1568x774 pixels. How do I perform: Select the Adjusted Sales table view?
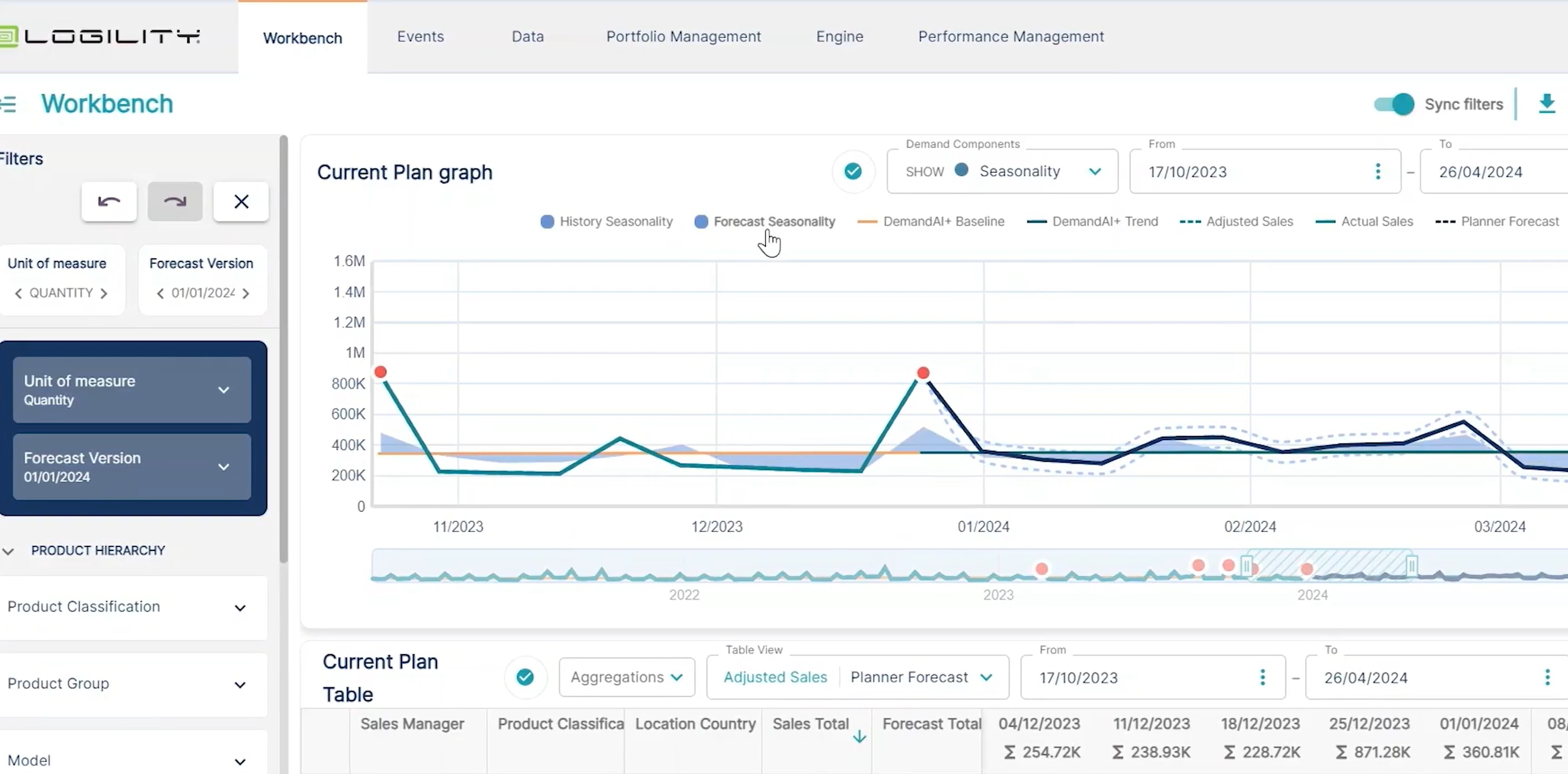pos(775,677)
